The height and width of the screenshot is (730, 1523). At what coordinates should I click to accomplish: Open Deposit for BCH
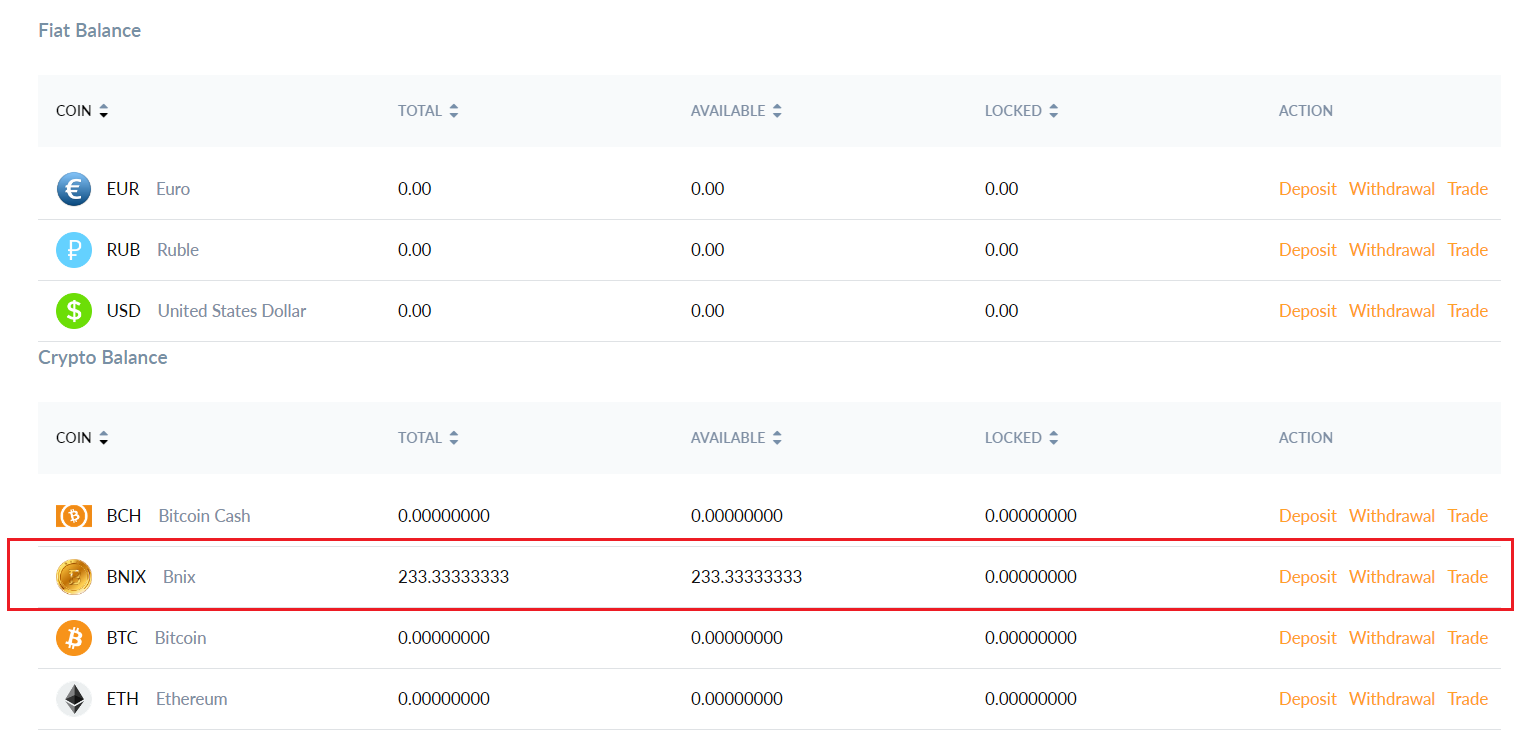1308,516
